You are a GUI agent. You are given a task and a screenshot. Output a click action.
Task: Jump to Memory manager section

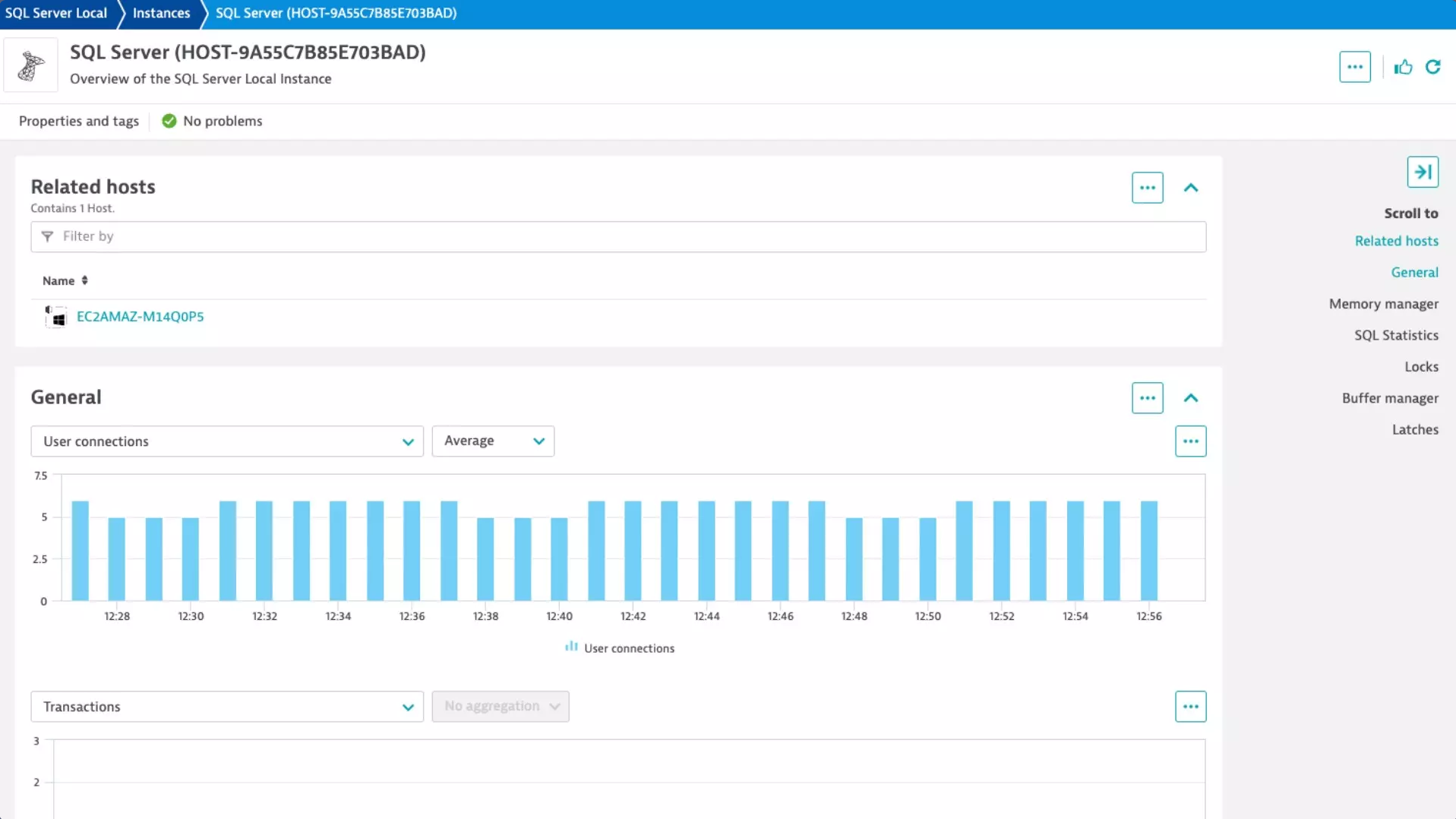1383,304
